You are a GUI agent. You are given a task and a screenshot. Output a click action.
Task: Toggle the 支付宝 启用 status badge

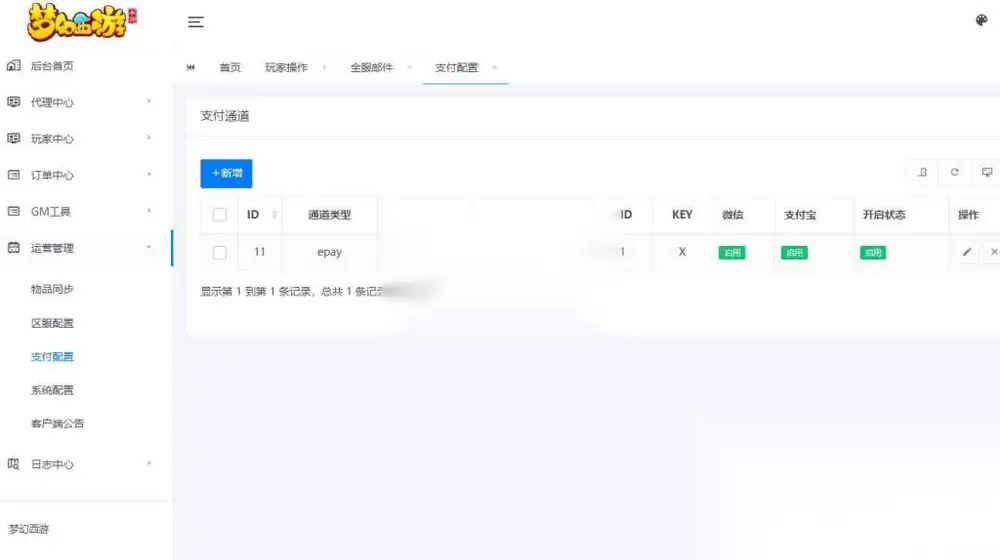tap(794, 253)
